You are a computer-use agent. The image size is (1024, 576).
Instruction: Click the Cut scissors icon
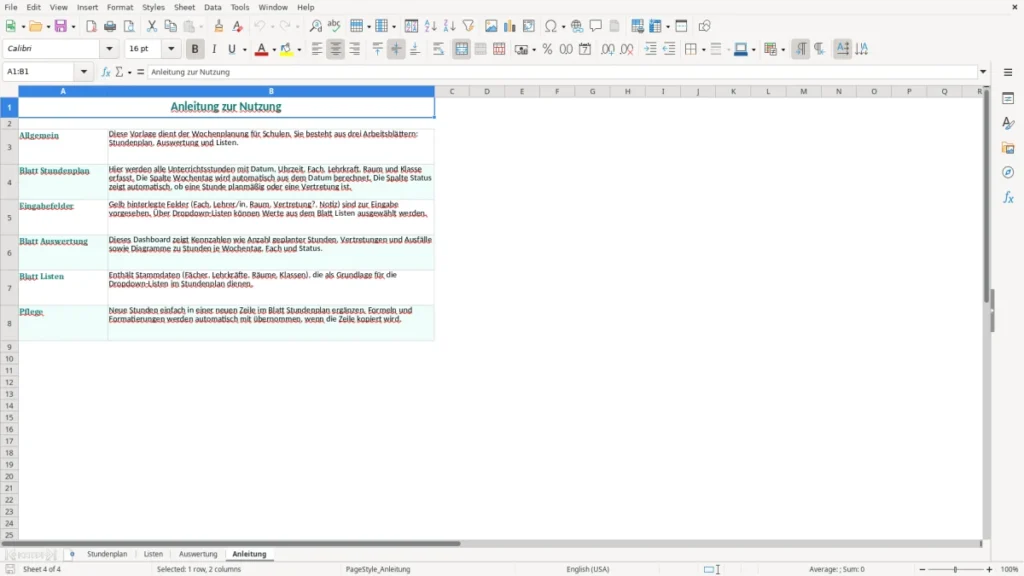pos(152,26)
